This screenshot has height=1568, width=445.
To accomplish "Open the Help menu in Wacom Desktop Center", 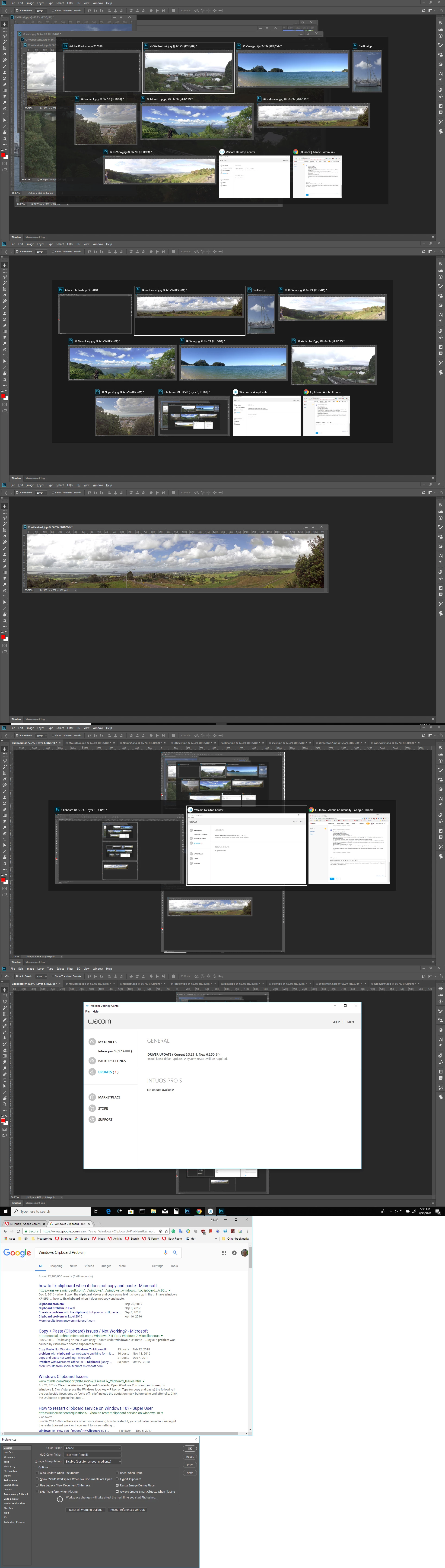I will pos(95,1012).
